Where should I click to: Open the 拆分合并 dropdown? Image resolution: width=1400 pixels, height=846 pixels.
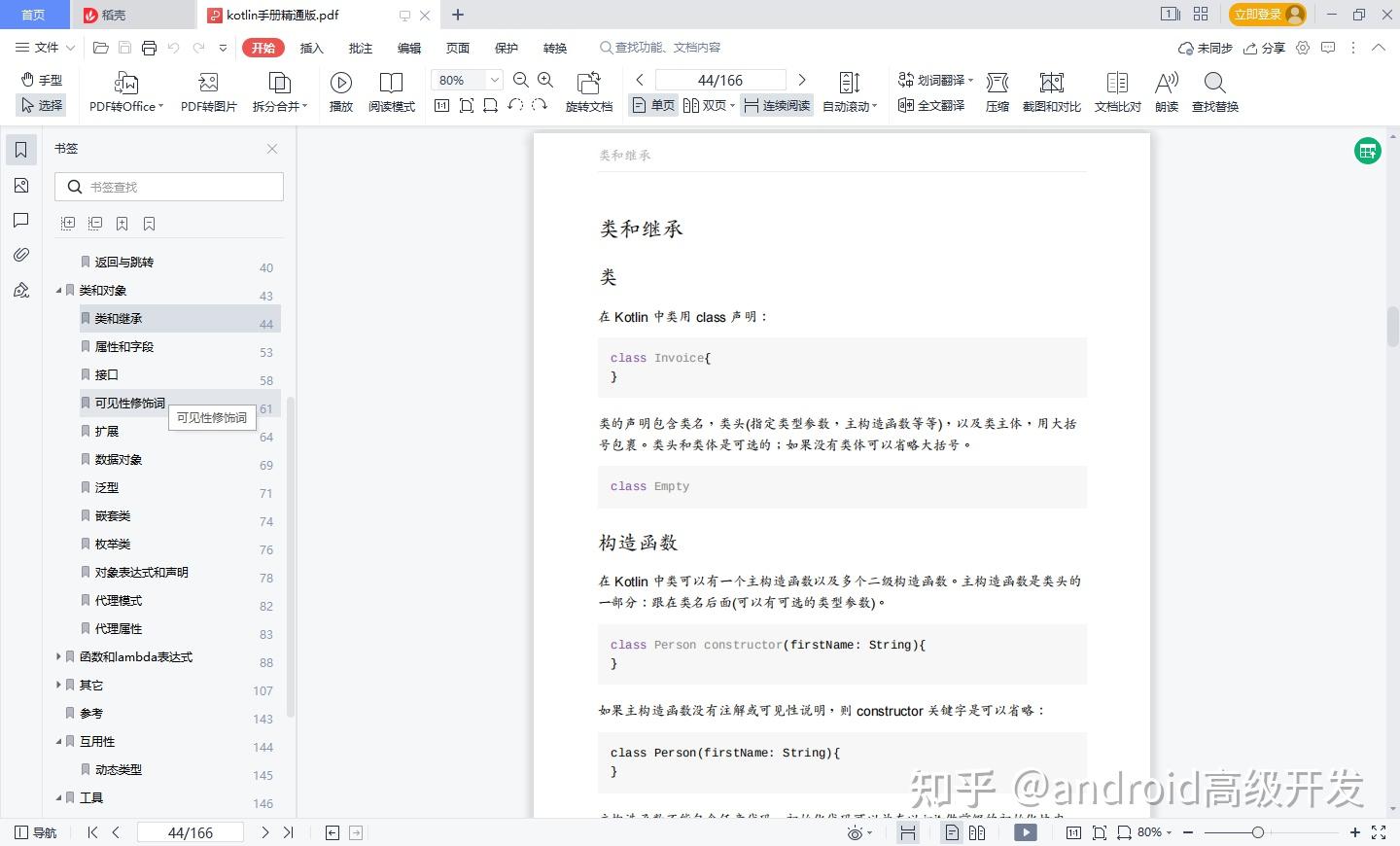[280, 92]
